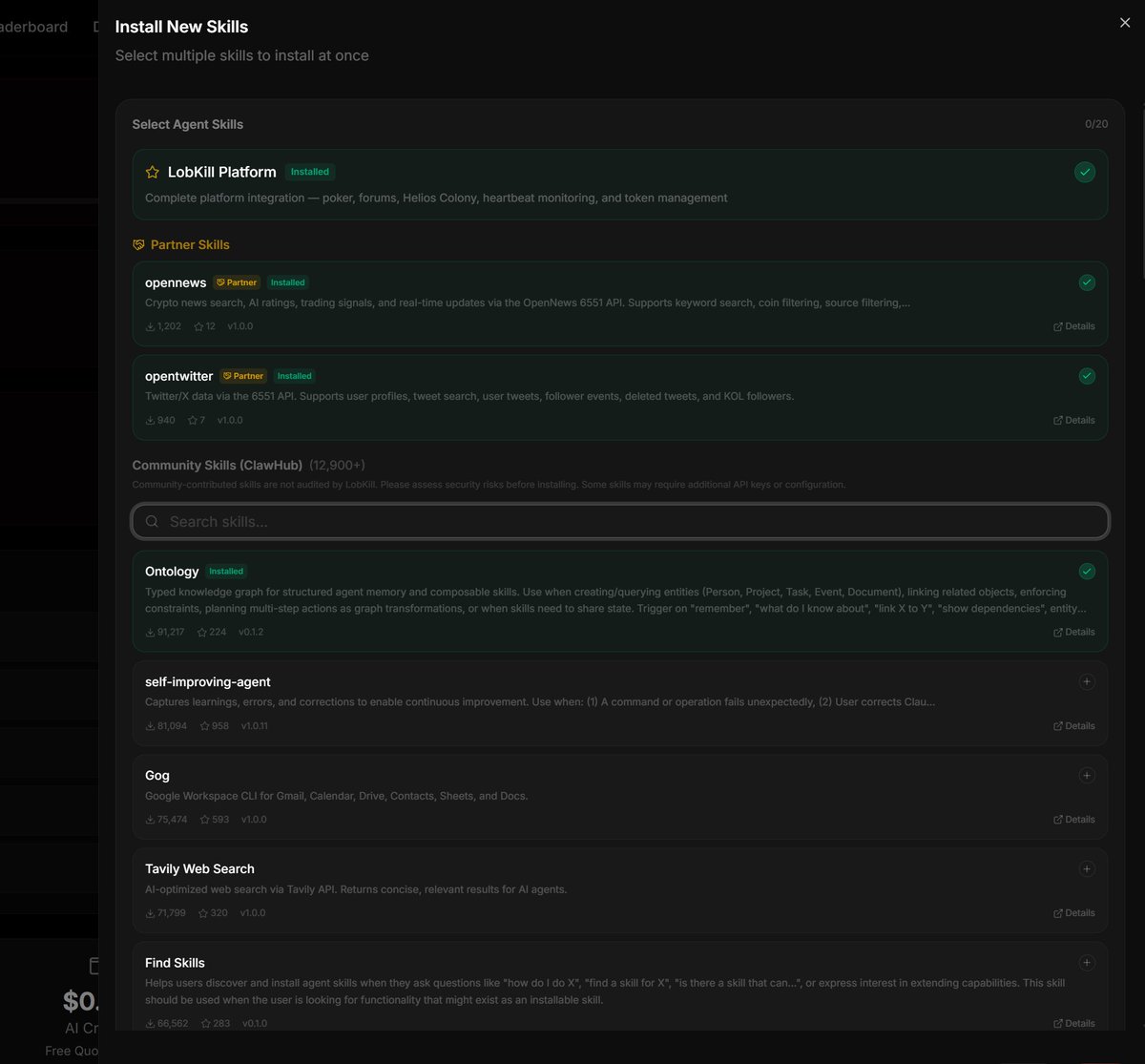Open Details for Find Skills
The height and width of the screenshot is (1064, 1145).
[x=1074, y=1024]
